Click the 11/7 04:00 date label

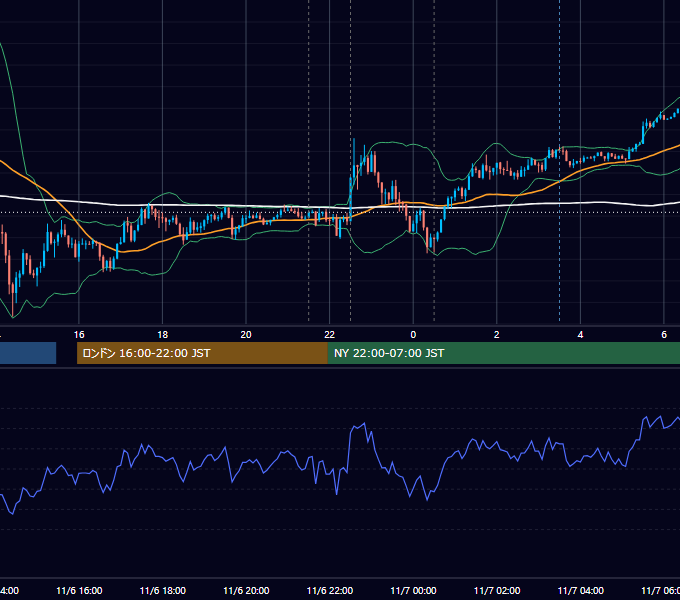581,591
